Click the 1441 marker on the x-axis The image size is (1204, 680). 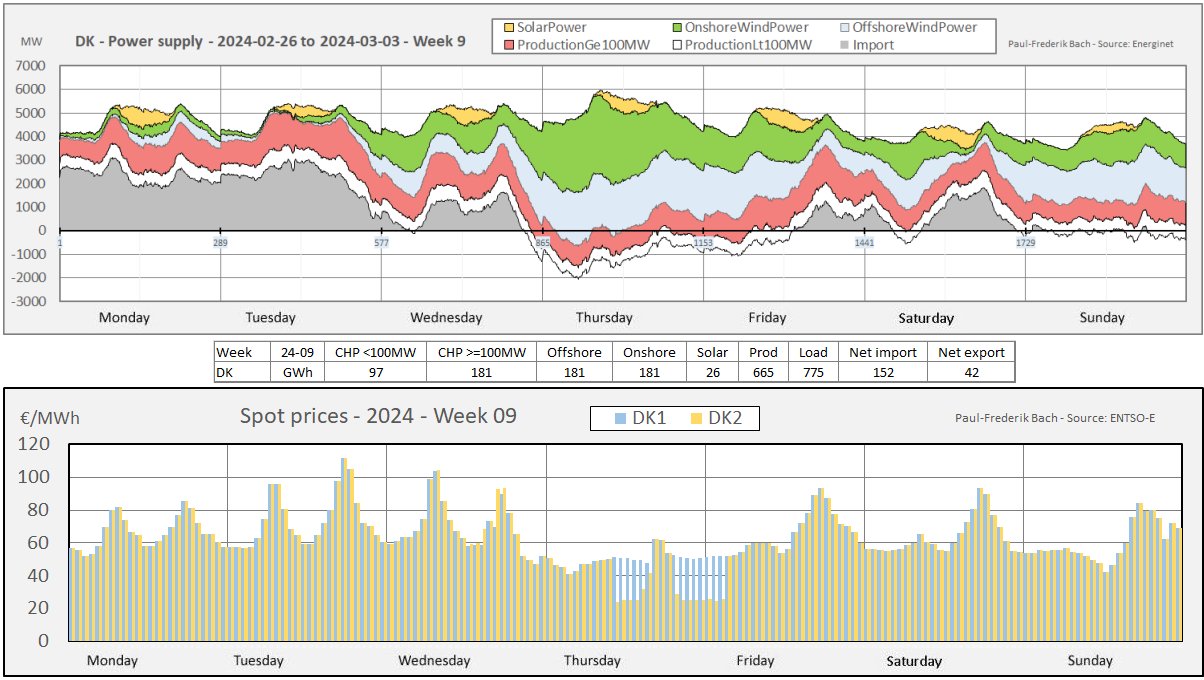(x=864, y=243)
